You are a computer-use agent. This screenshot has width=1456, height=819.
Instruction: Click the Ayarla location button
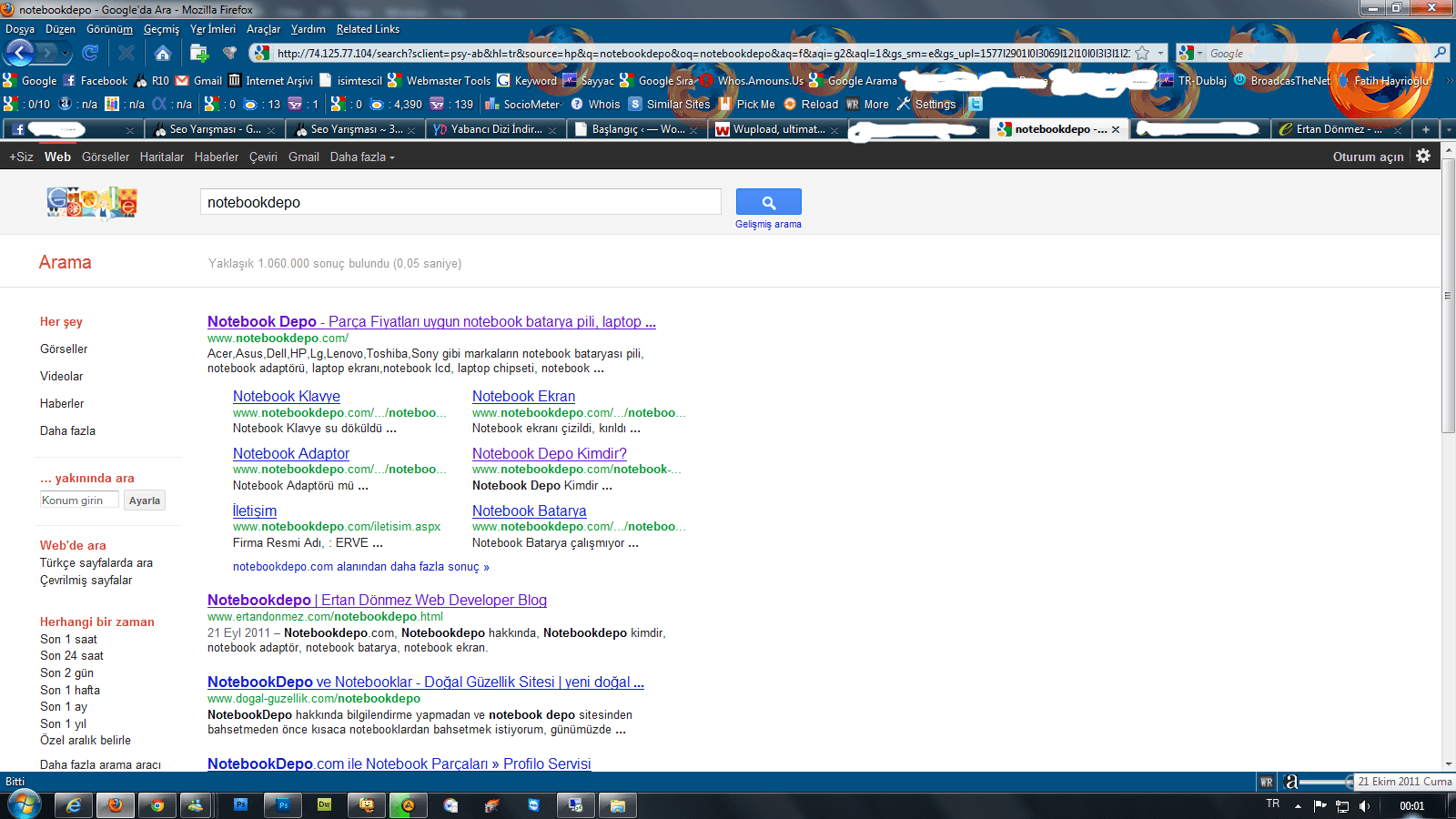[x=145, y=500]
